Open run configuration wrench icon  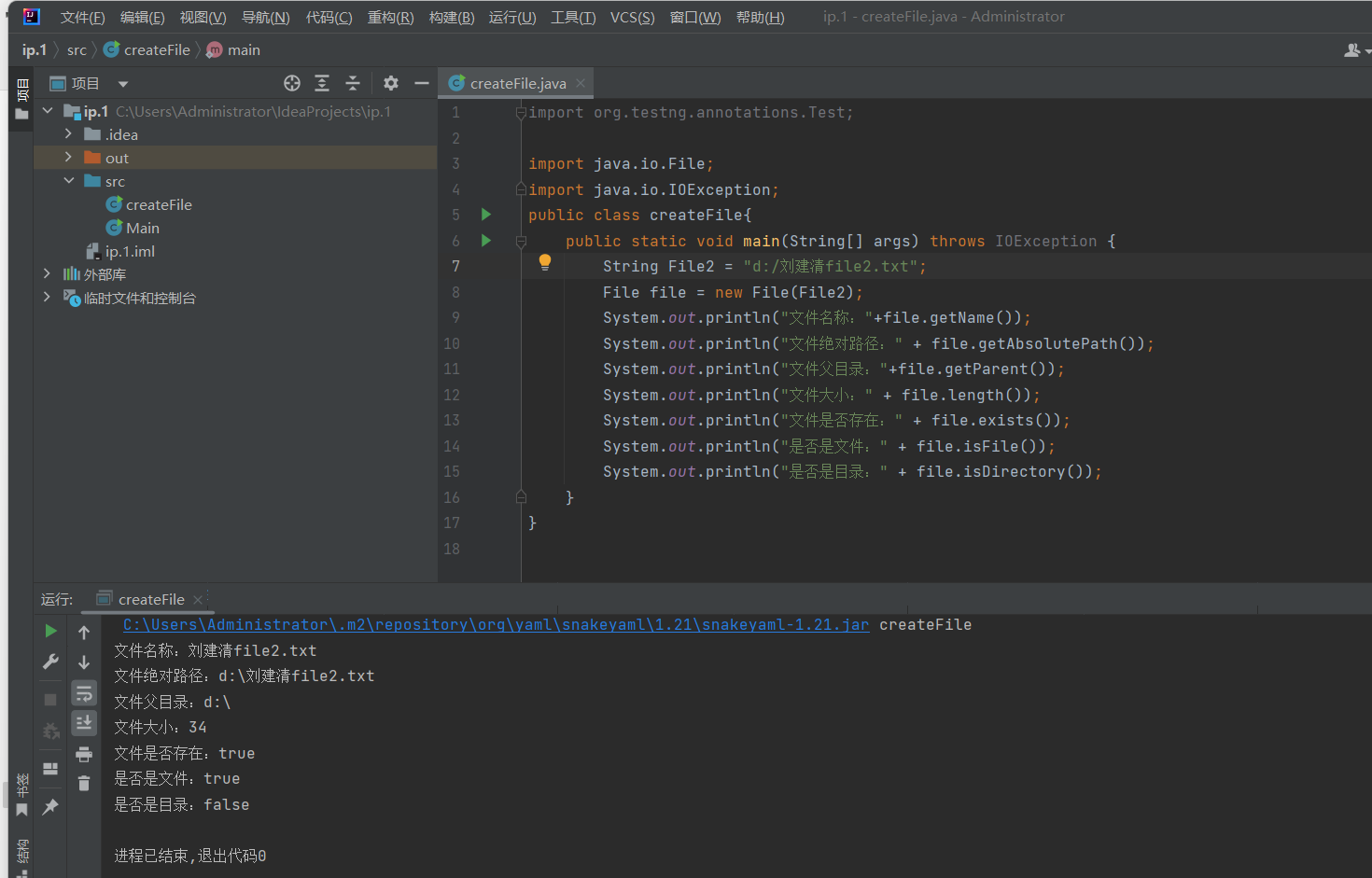(50, 662)
